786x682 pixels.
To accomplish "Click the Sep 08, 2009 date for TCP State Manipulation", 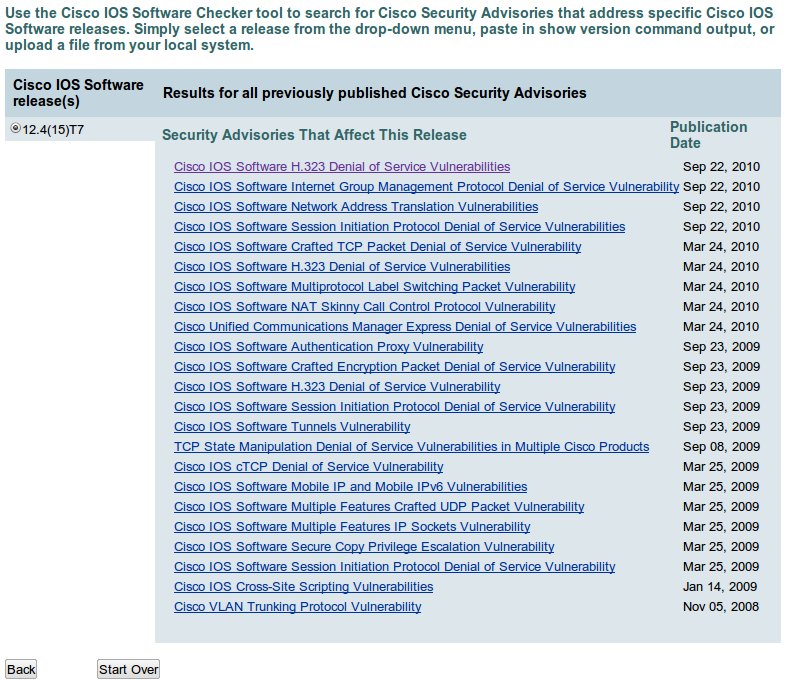I will 721,447.
